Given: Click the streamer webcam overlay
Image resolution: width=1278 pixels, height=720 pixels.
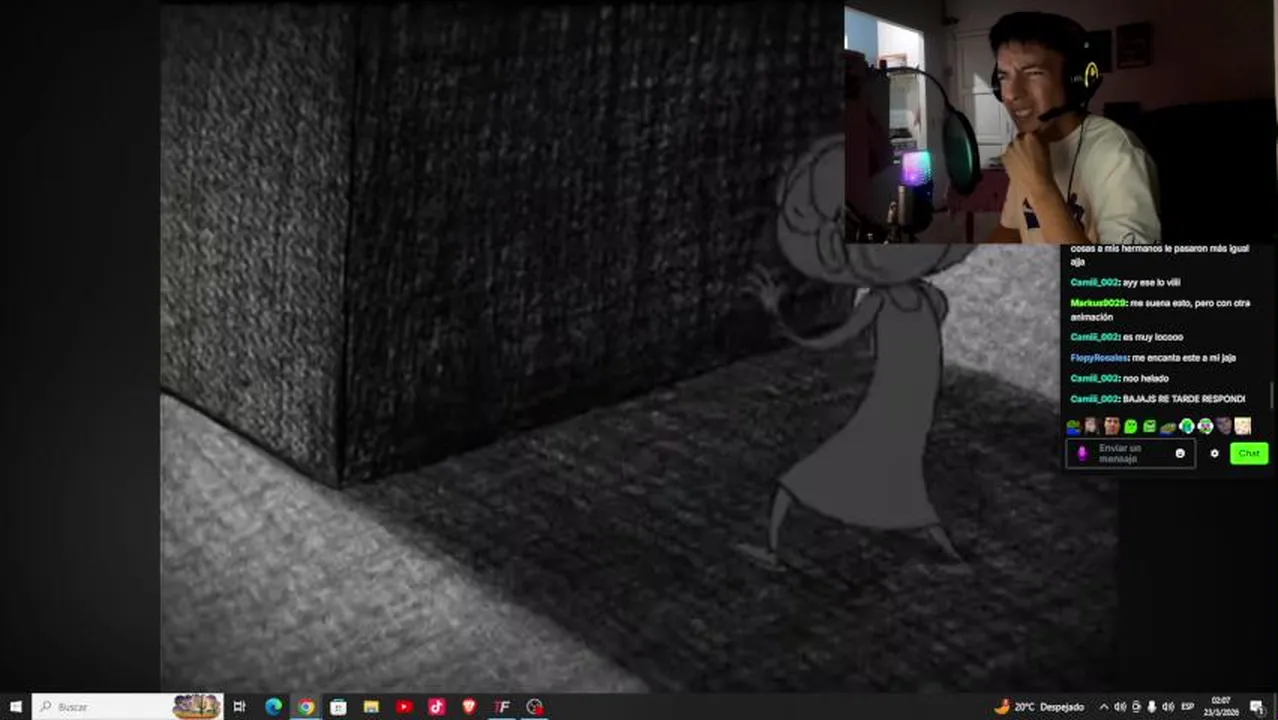Looking at the screenshot, I should (x=1061, y=122).
